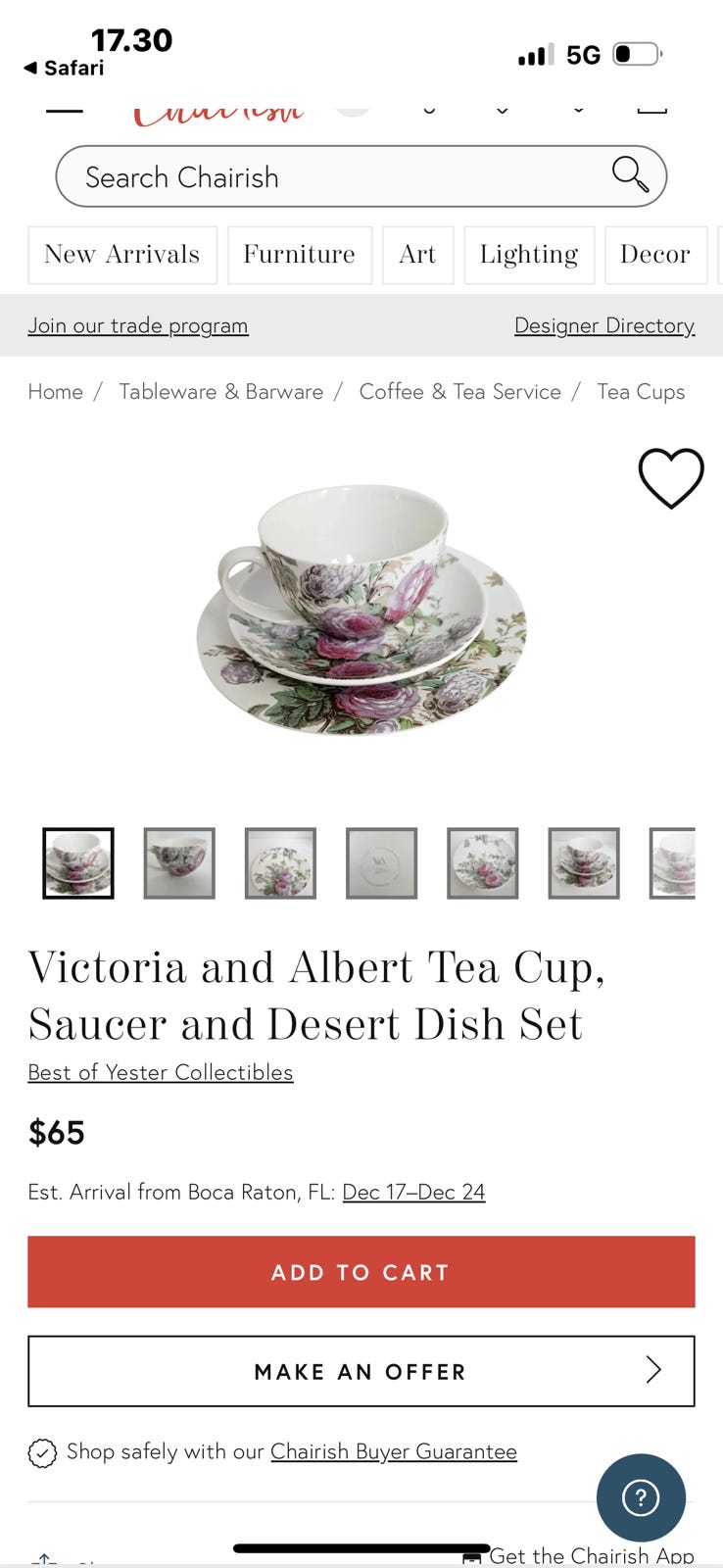Select the second product thumbnail image
This screenshot has width=723, height=1568.
click(x=179, y=863)
